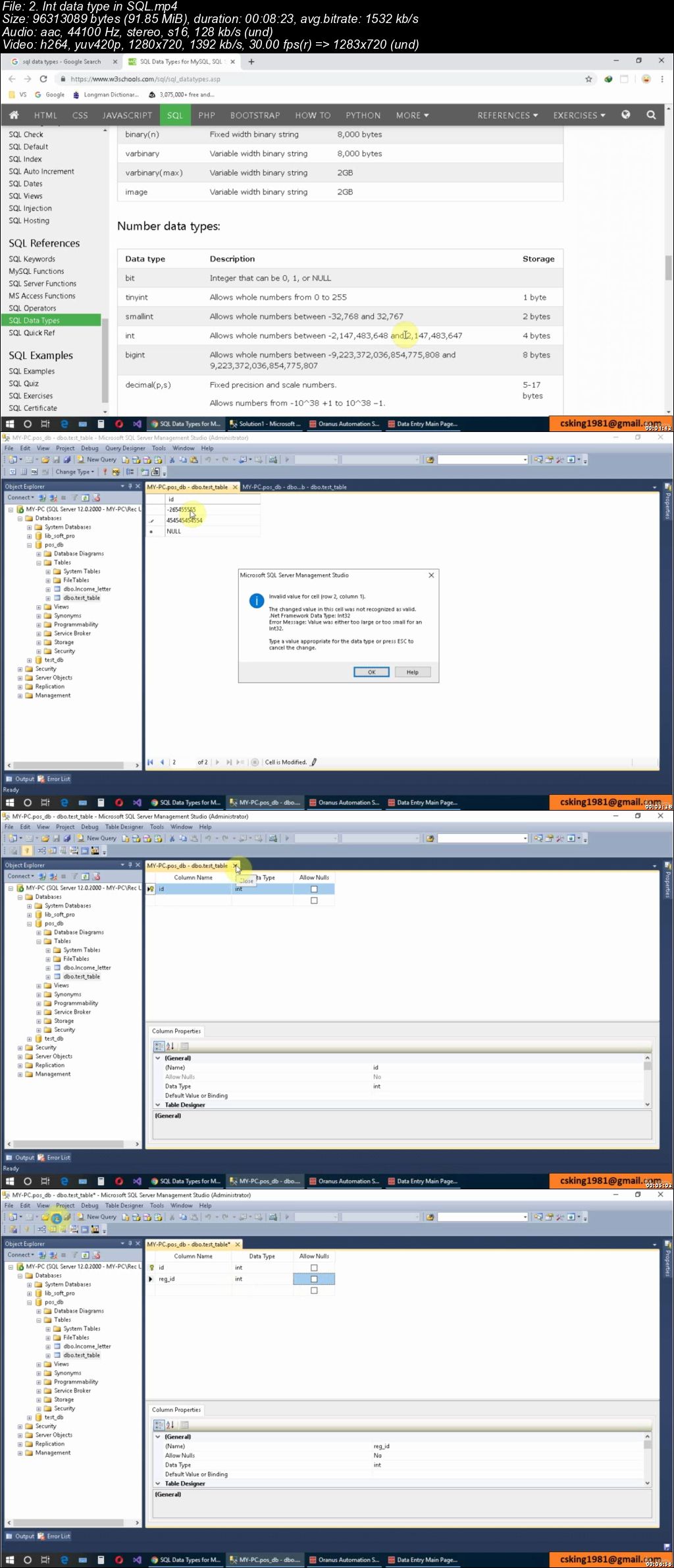
Task: Open JAVASCRIPT in the W3Schools navbar
Action: tap(127, 115)
